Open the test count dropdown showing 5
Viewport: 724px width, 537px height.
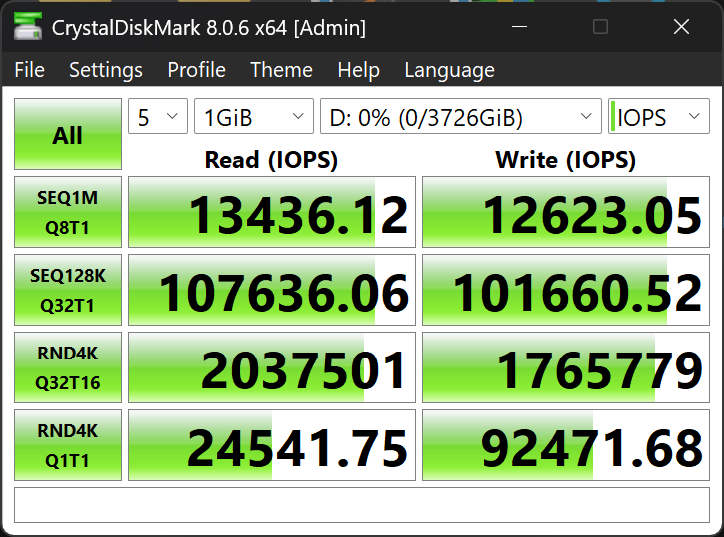point(158,116)
